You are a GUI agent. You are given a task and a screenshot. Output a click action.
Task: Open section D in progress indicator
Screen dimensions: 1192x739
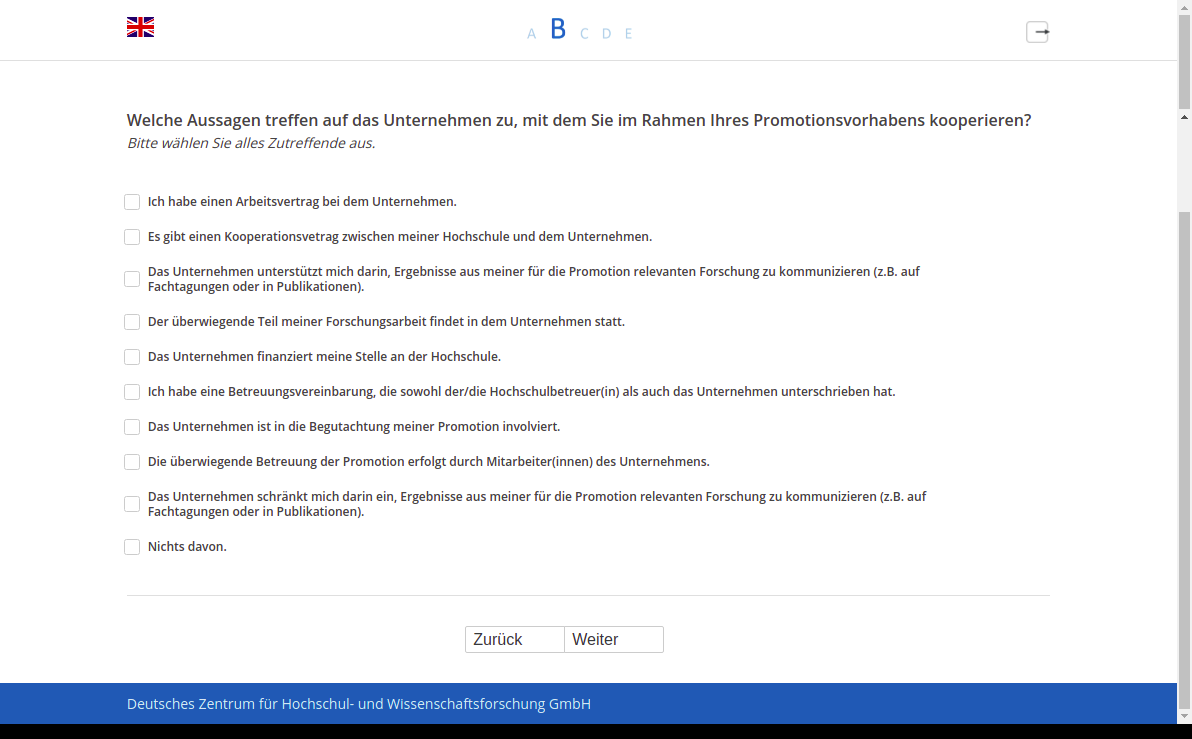point(607,34)
